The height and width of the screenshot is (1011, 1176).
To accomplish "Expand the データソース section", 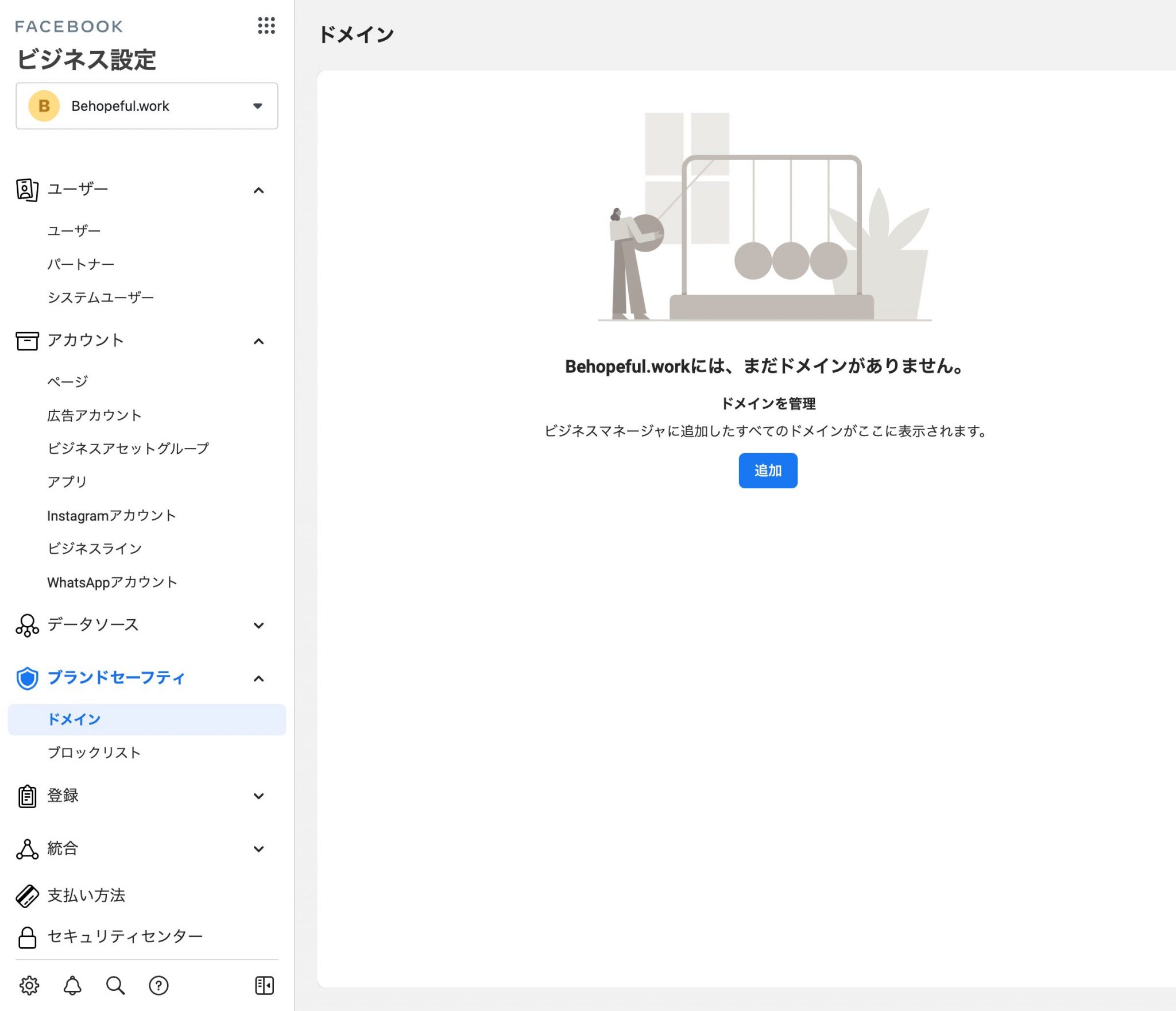I will [x=259, y=625].
